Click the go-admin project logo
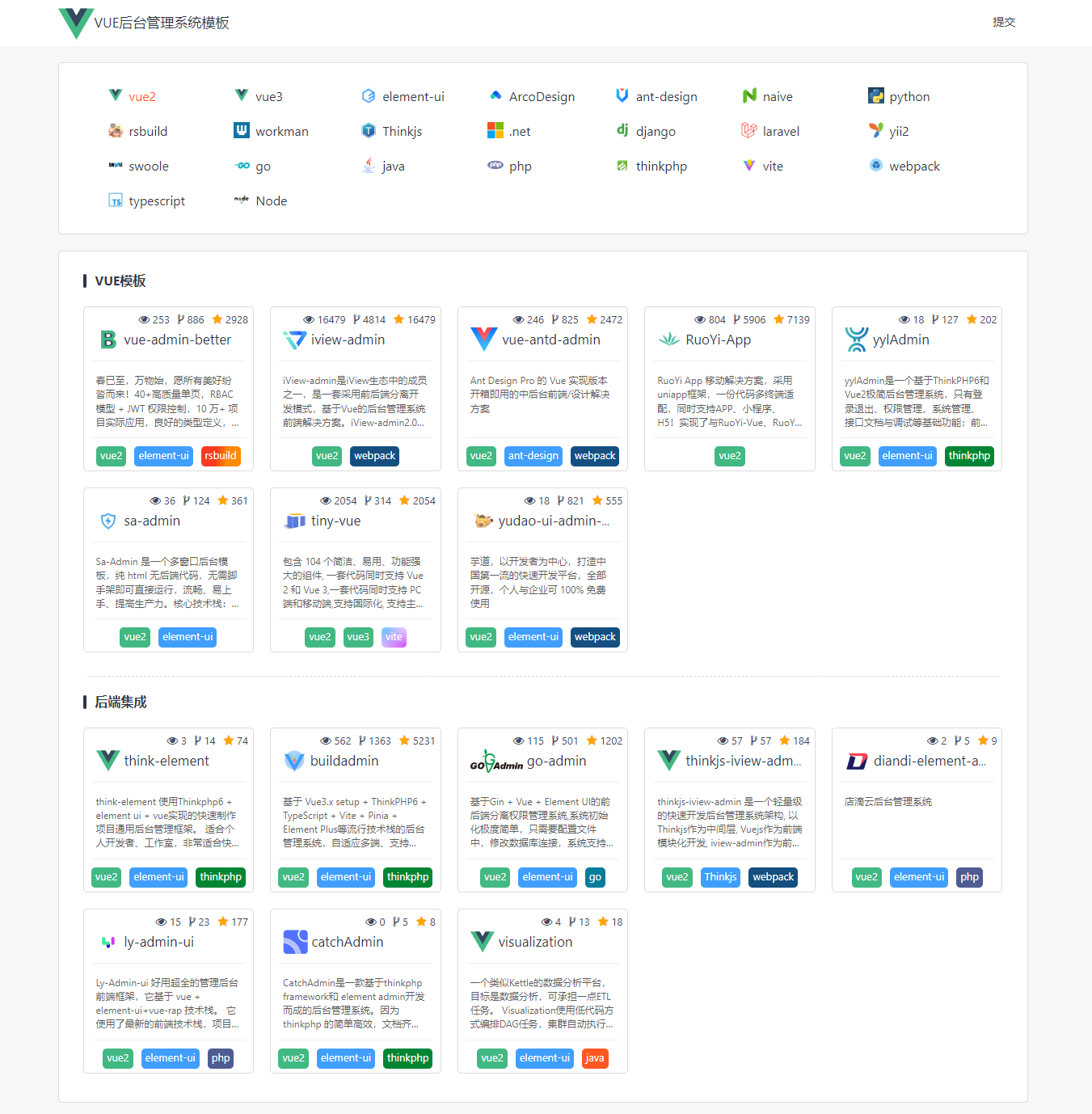The height and width of the screenshot is (1114, 1092). pyautogui.click(x=496, y=762)
